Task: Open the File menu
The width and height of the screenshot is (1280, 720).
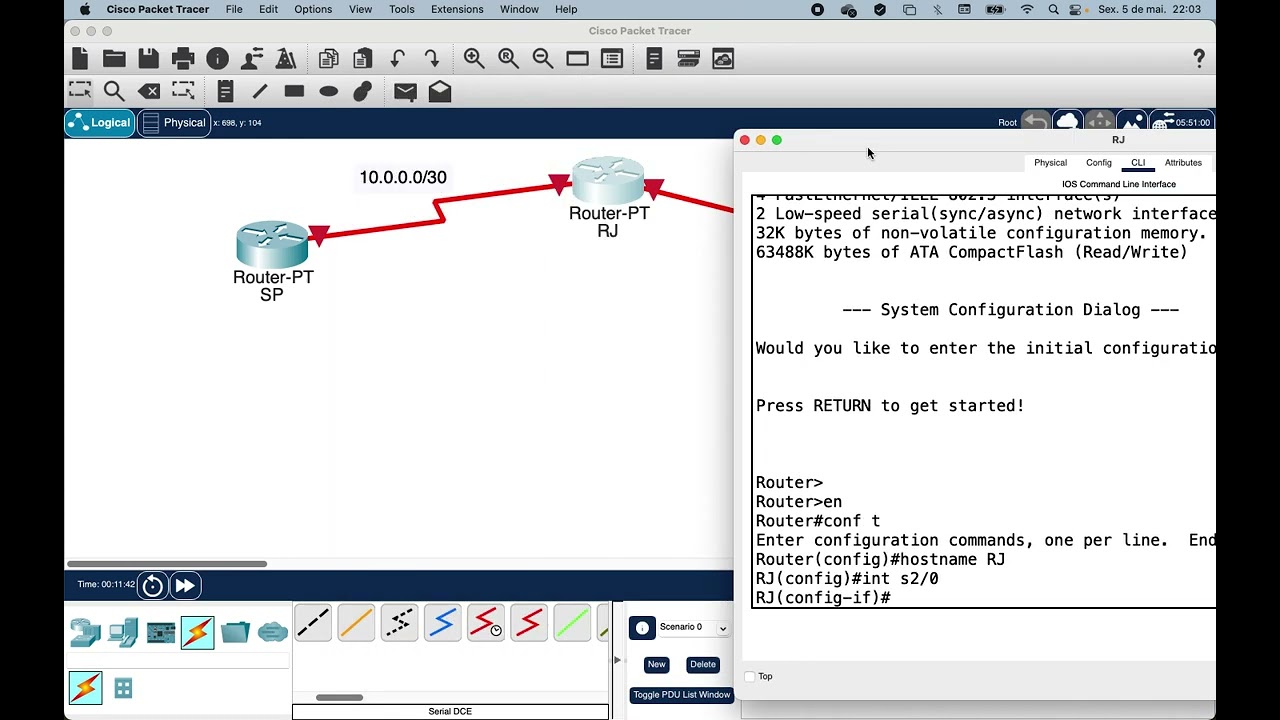Action: [x=234, y=9]
